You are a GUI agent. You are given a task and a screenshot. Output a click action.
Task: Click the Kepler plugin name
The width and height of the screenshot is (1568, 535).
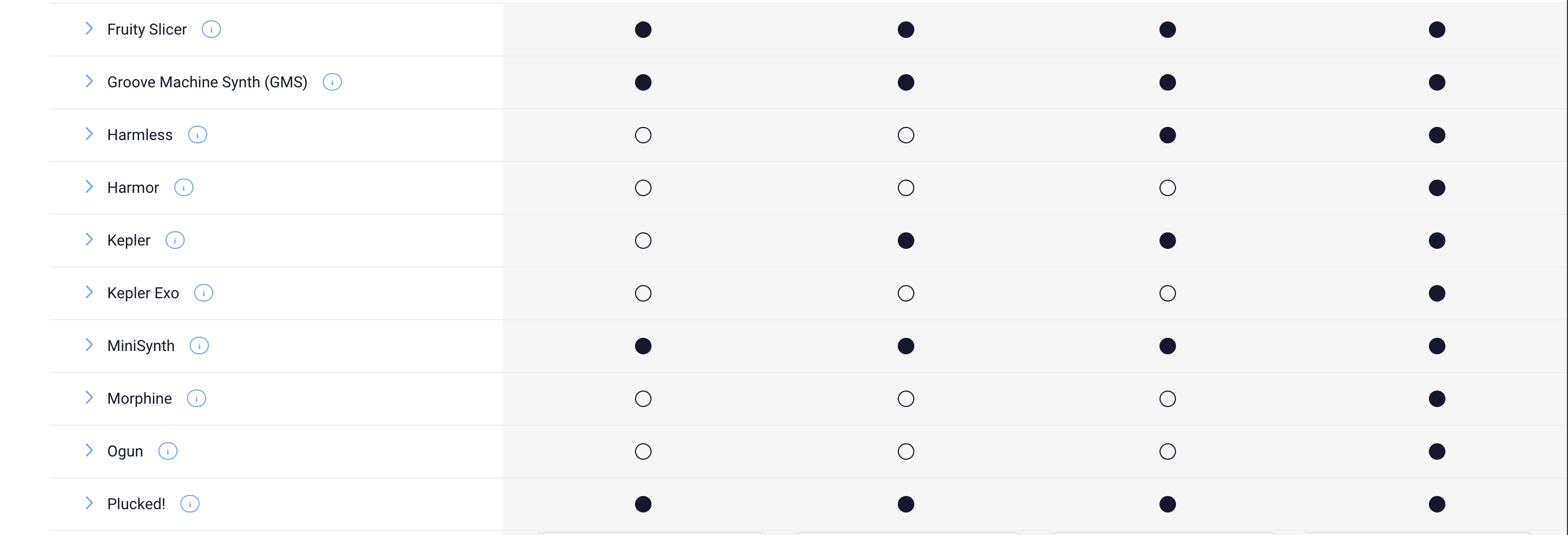(129, 240)
